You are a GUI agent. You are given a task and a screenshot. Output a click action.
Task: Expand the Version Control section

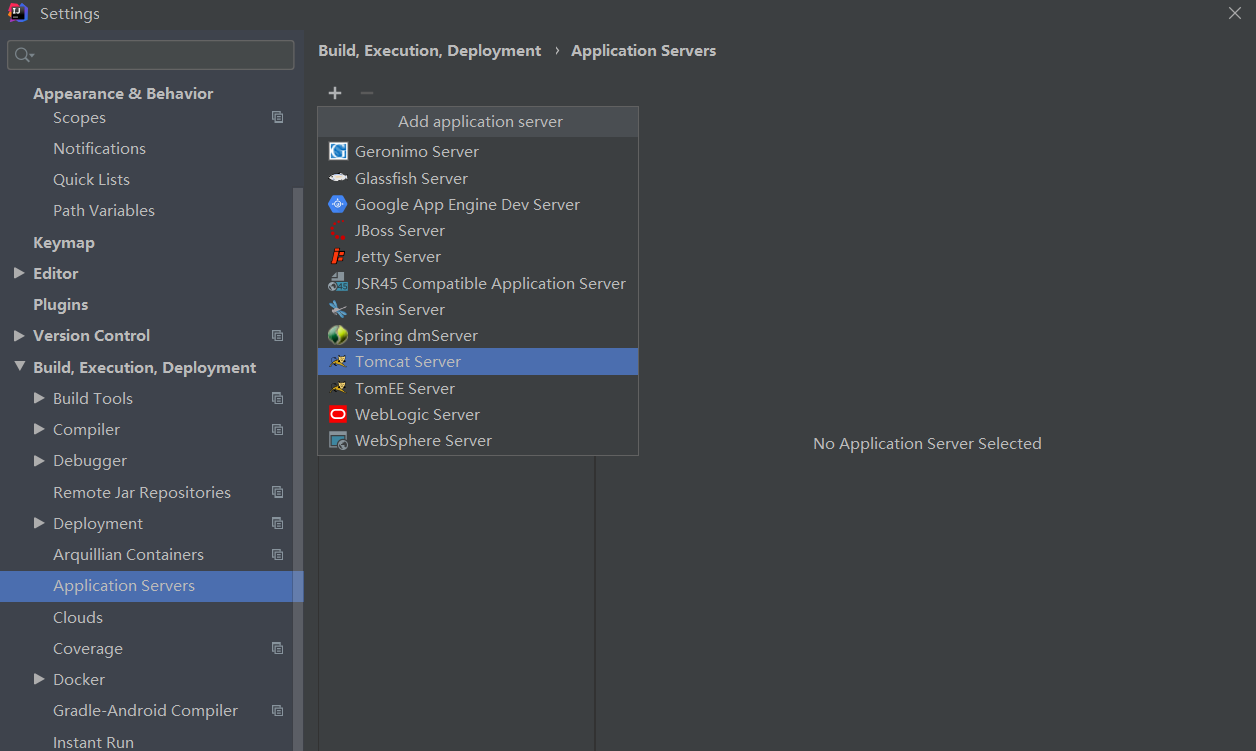point(19,335)
